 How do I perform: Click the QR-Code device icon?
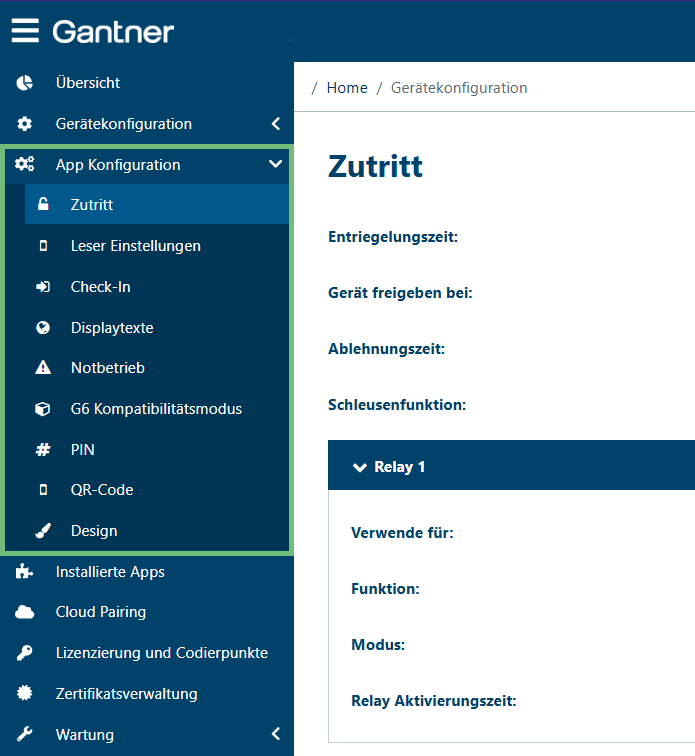43,490
